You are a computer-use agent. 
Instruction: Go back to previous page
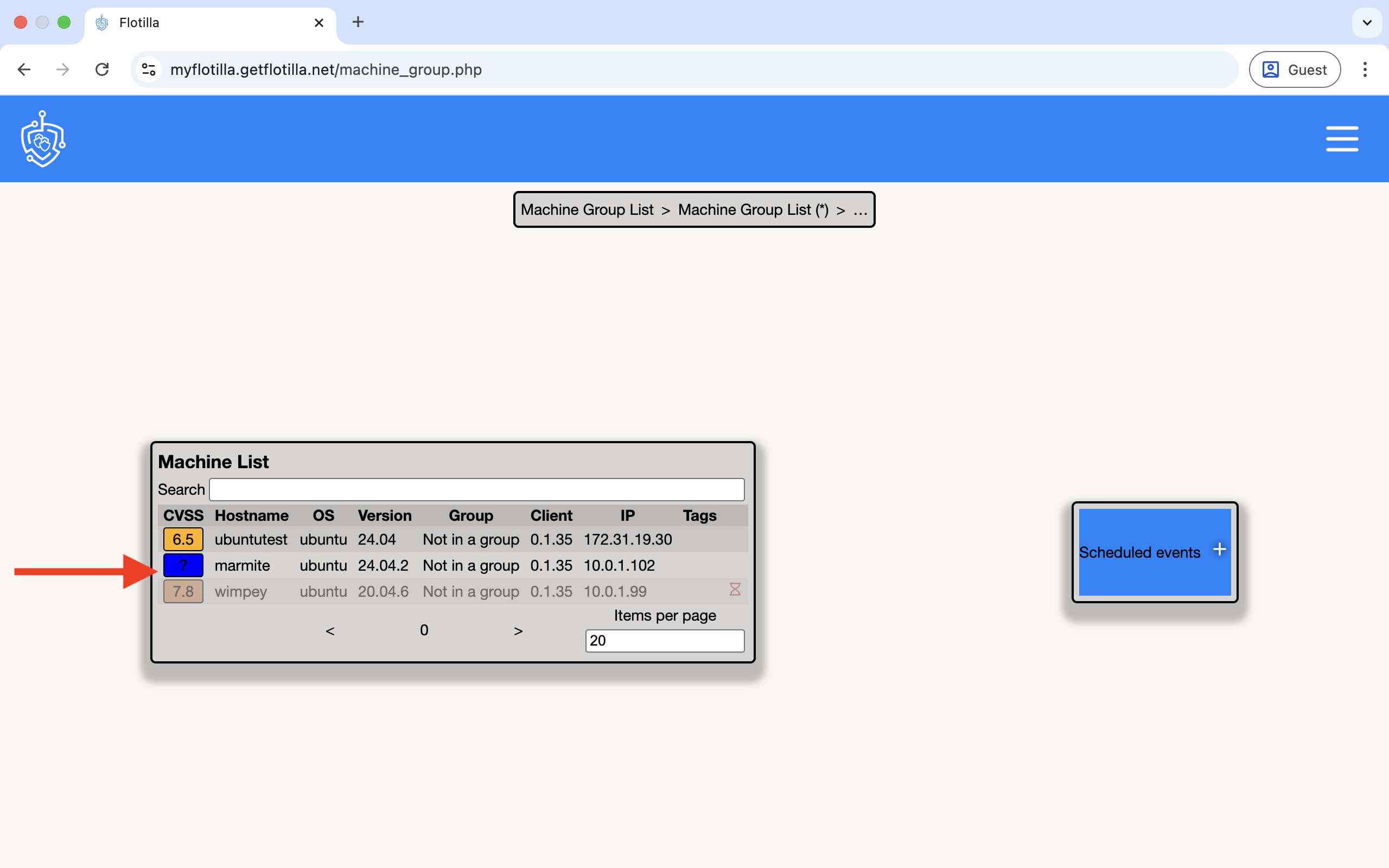[24, 69]
